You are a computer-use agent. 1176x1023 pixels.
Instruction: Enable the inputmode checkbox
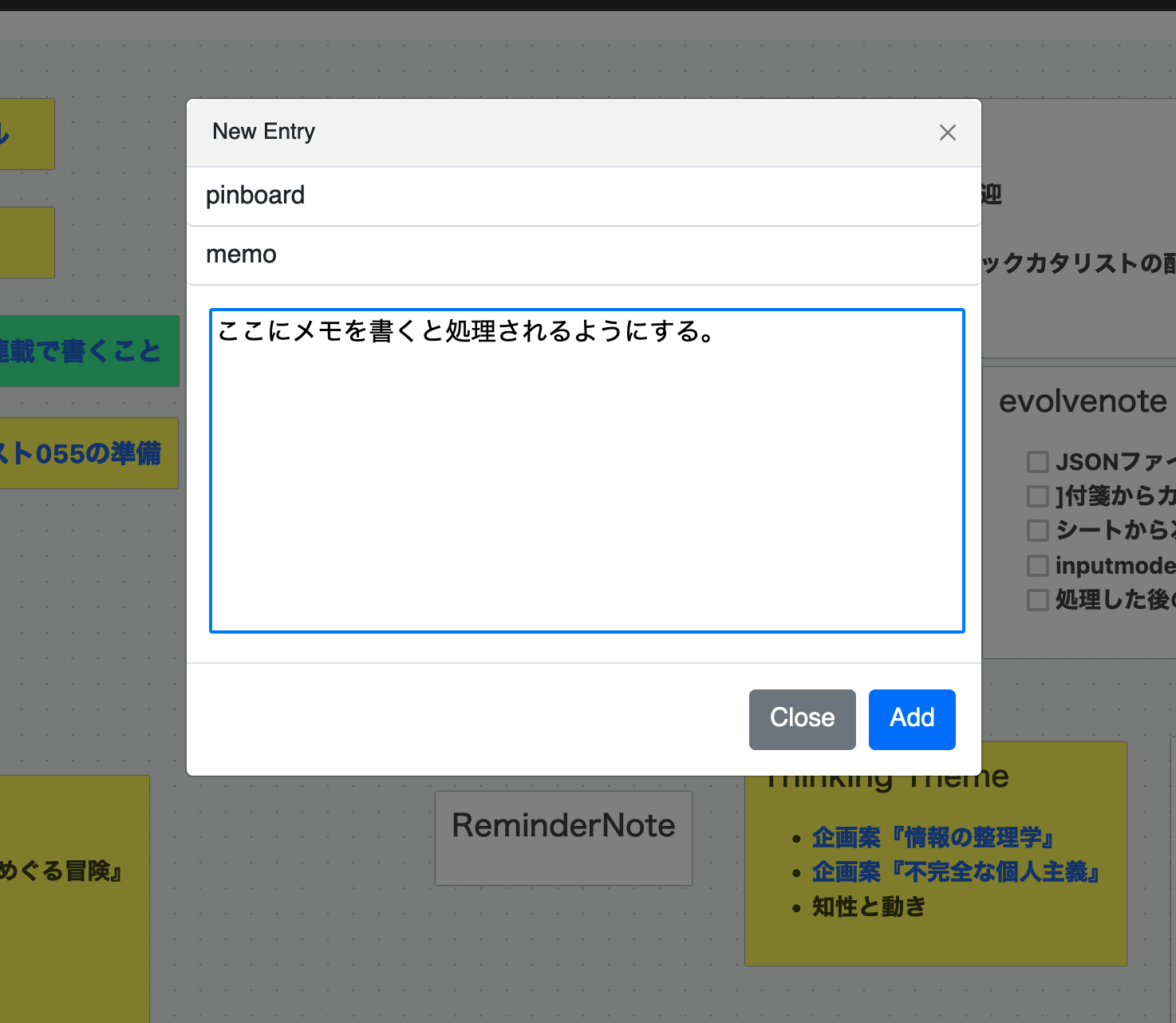point(1037,566)
